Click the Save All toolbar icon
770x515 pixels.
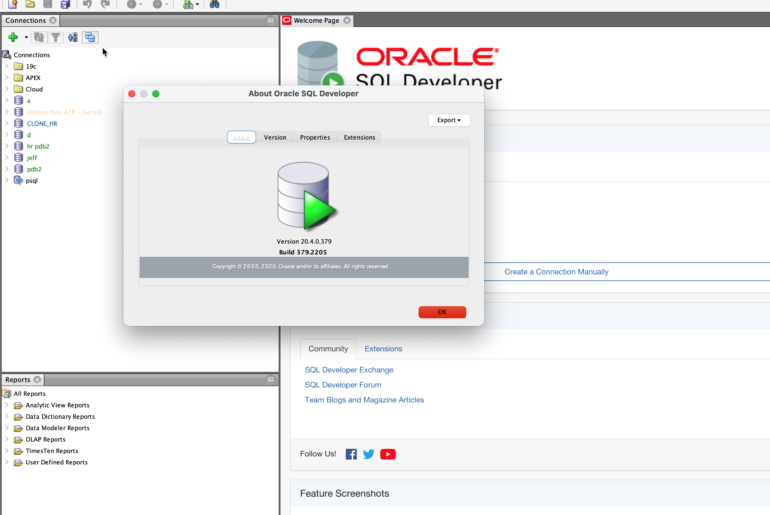tap(65, 4)
